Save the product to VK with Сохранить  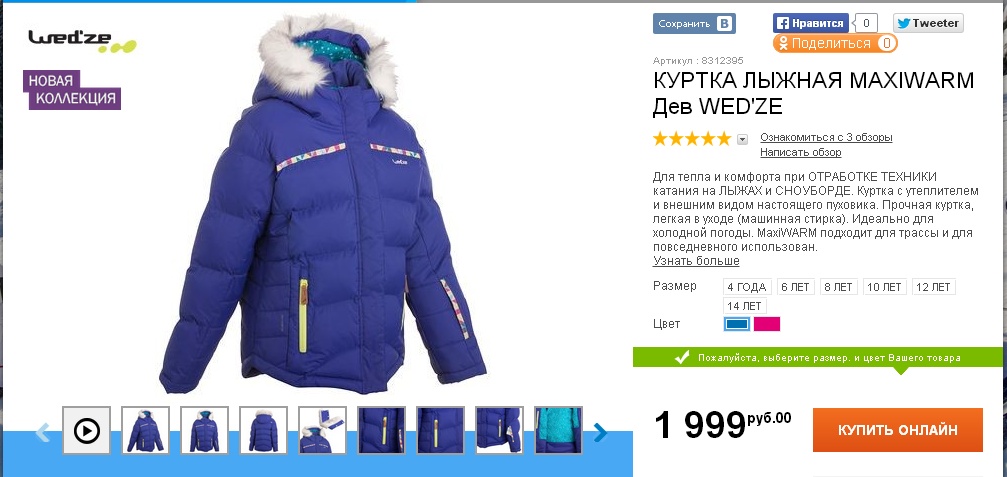pos(694,24)
